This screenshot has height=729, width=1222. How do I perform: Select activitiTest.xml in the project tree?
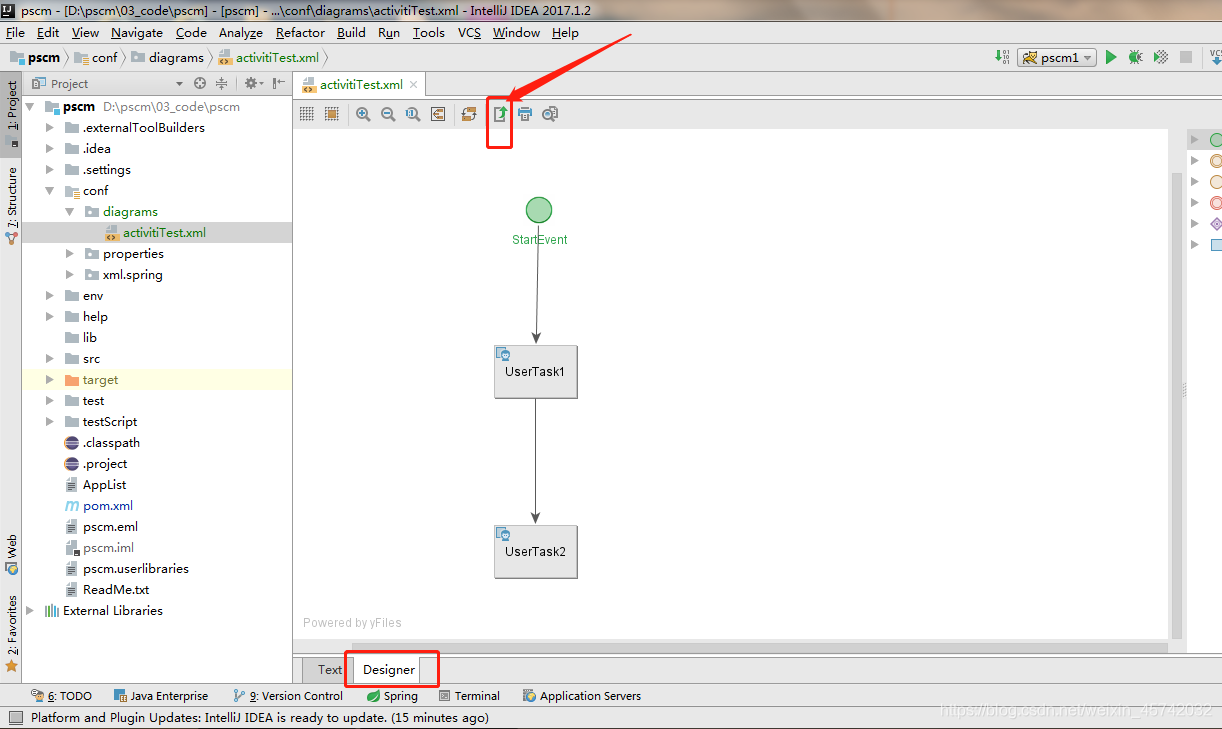tap(157, 232)
